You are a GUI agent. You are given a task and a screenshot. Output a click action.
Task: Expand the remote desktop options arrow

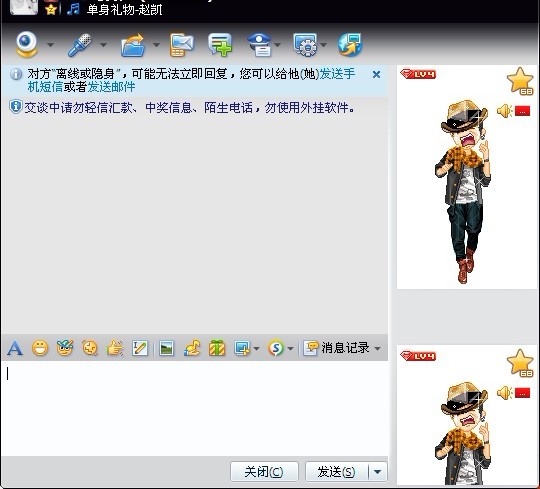323,45
